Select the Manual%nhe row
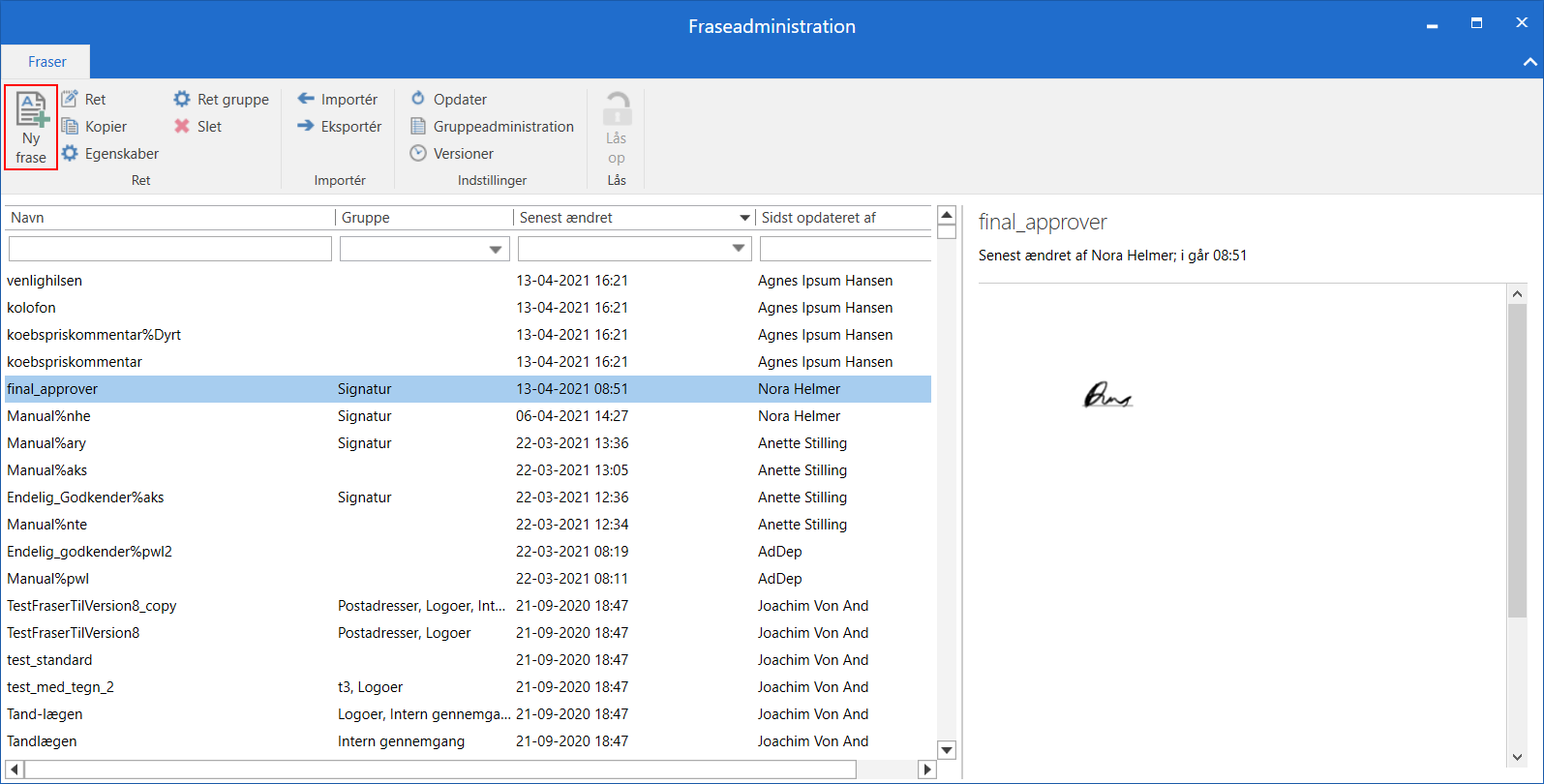 pyautogui.click(x=468, y=416)
